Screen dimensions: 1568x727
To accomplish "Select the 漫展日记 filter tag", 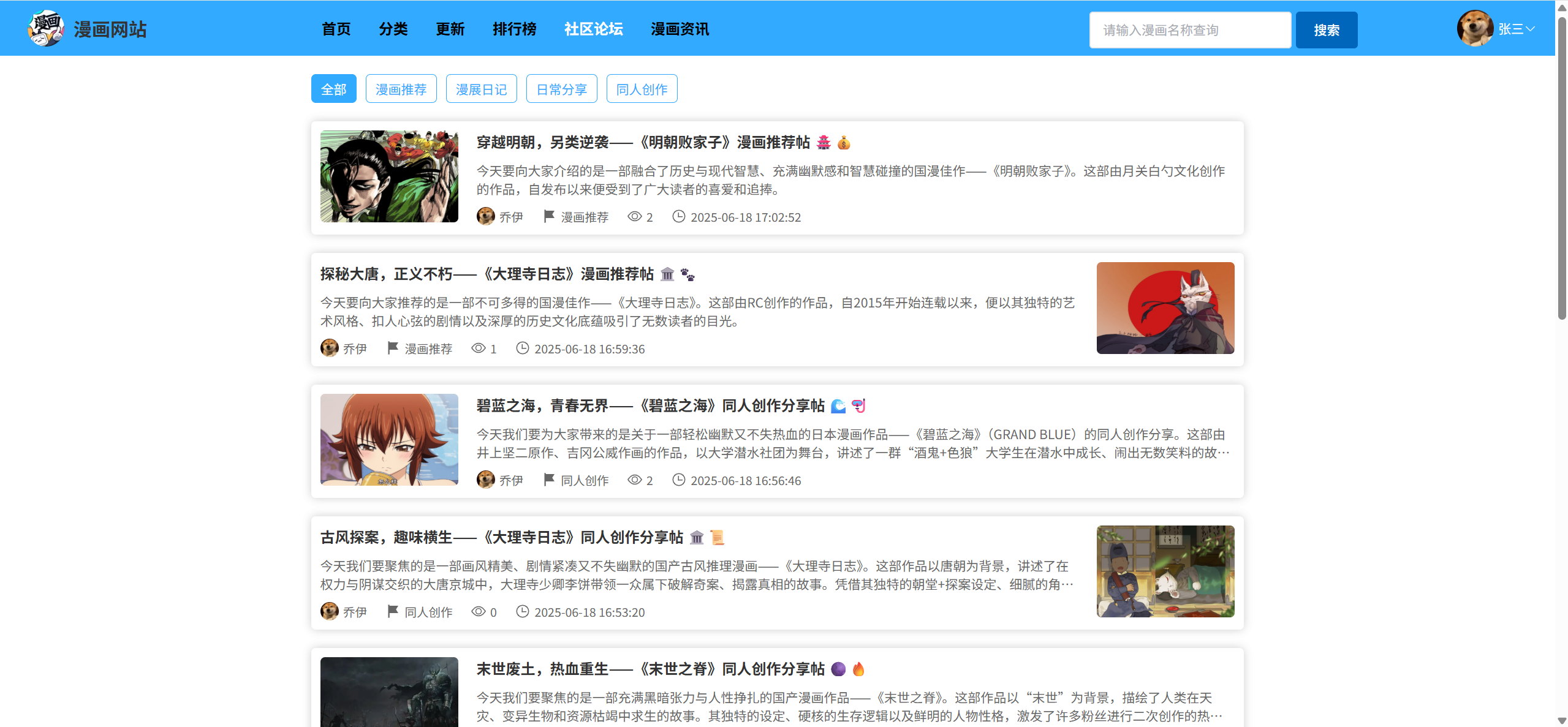I will point(481,89).
